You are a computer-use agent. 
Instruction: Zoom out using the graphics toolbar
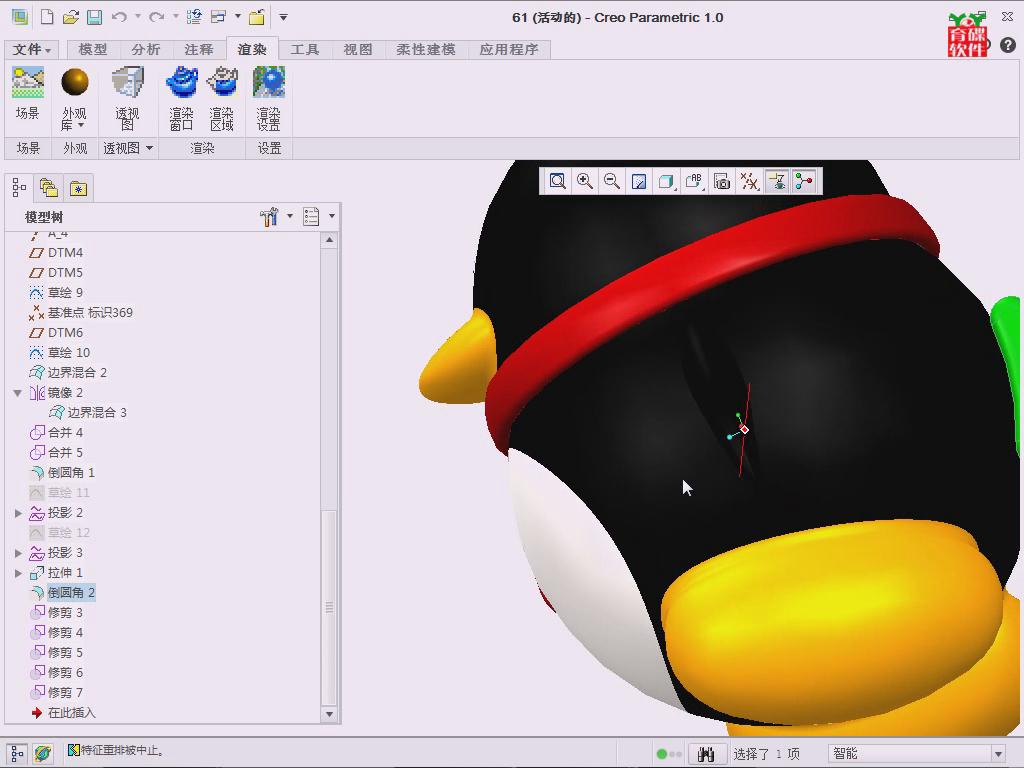click(x=612, y=181)
